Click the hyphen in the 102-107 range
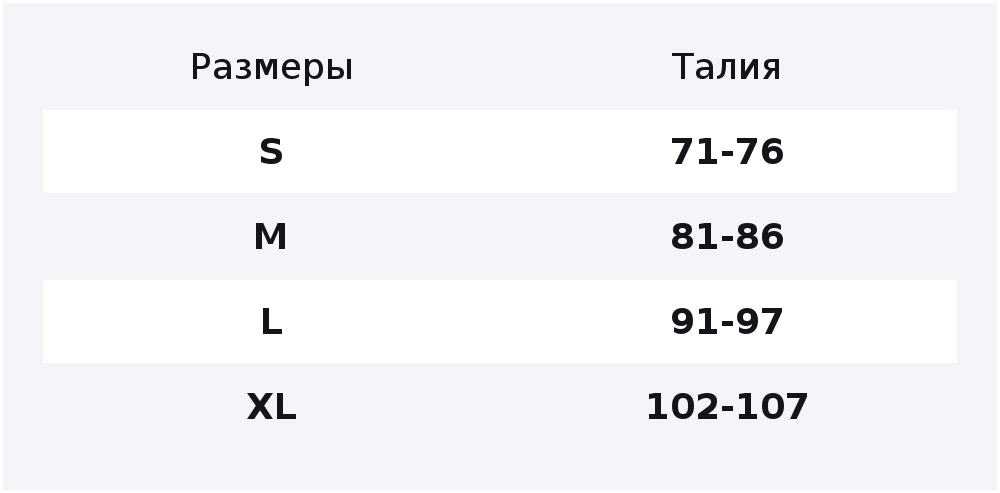 pos(728,409)
